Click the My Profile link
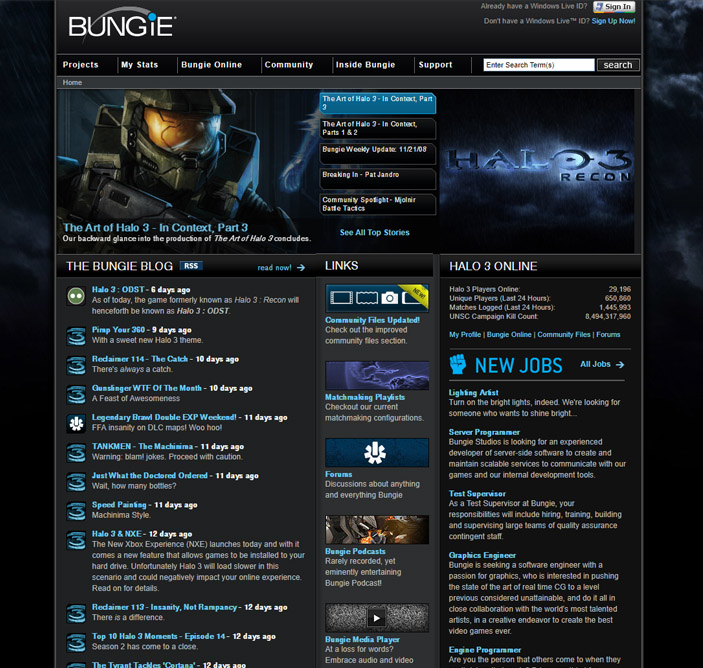 (x=465, y=334)
